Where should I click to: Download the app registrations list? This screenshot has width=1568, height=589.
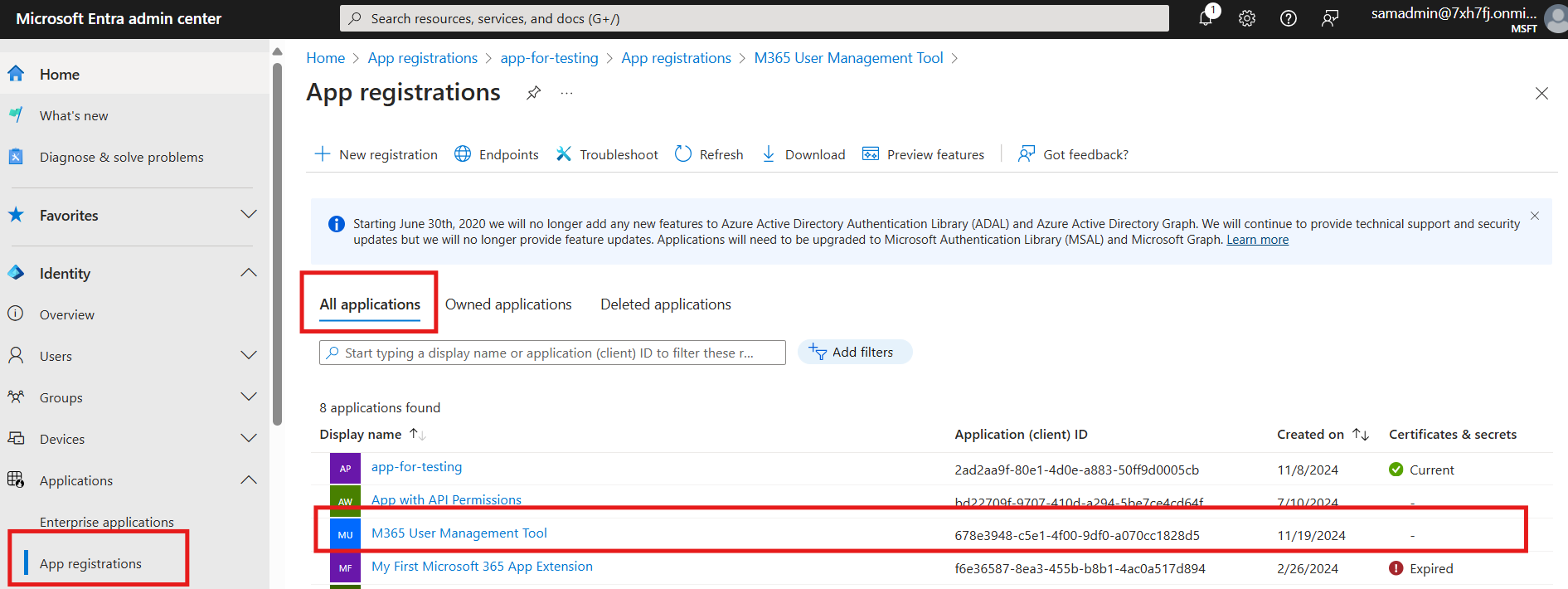coord(803,154)
